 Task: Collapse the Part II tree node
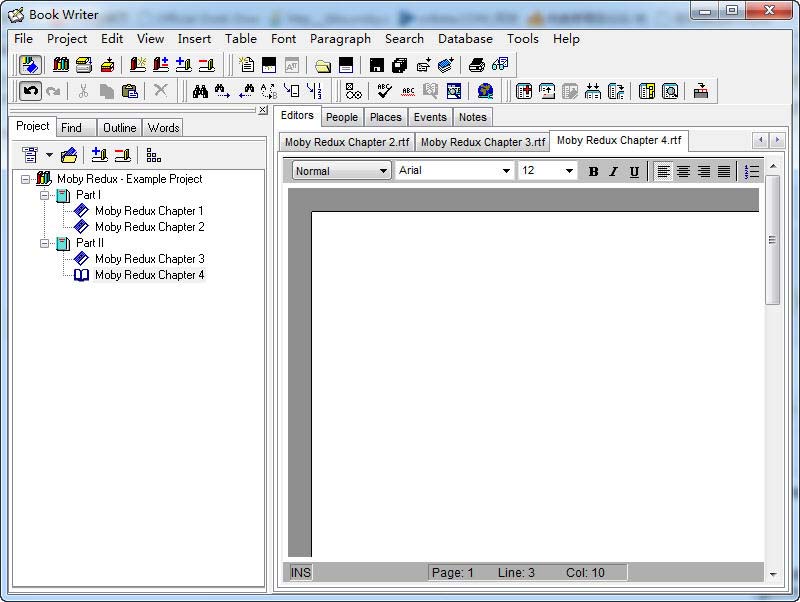pos(45,243)
